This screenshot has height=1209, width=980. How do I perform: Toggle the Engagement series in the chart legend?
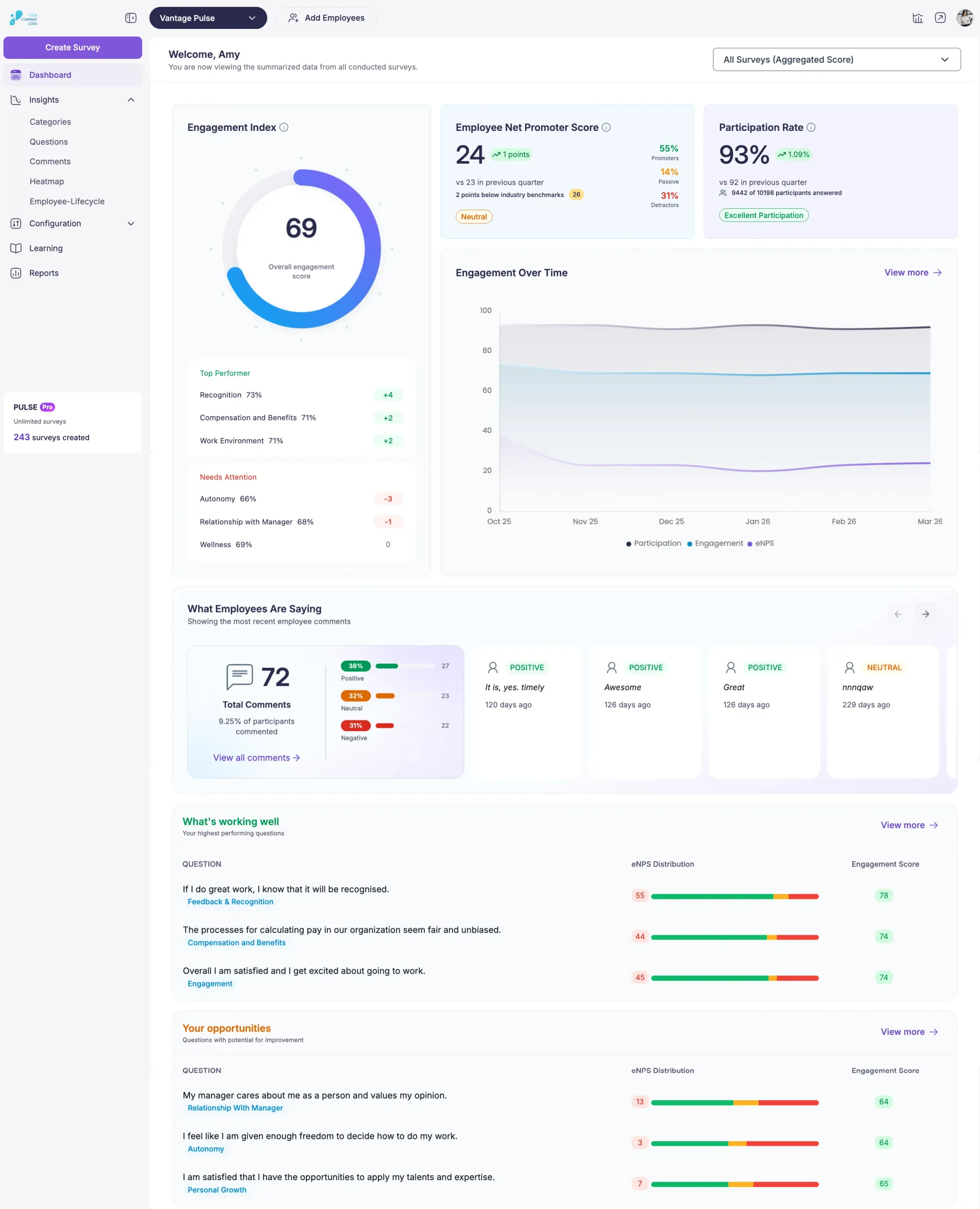click(715, 543)
